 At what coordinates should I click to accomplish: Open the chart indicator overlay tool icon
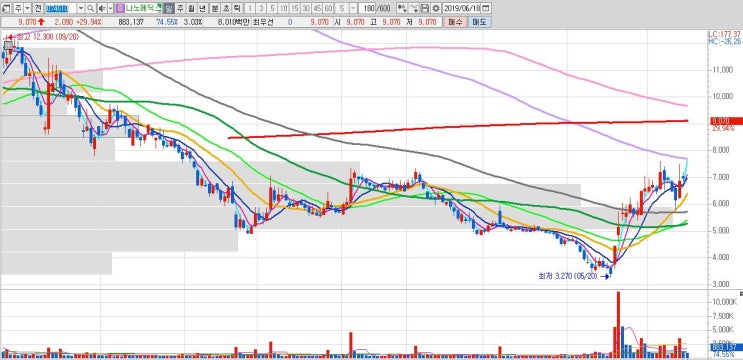[x=402, y=9]
